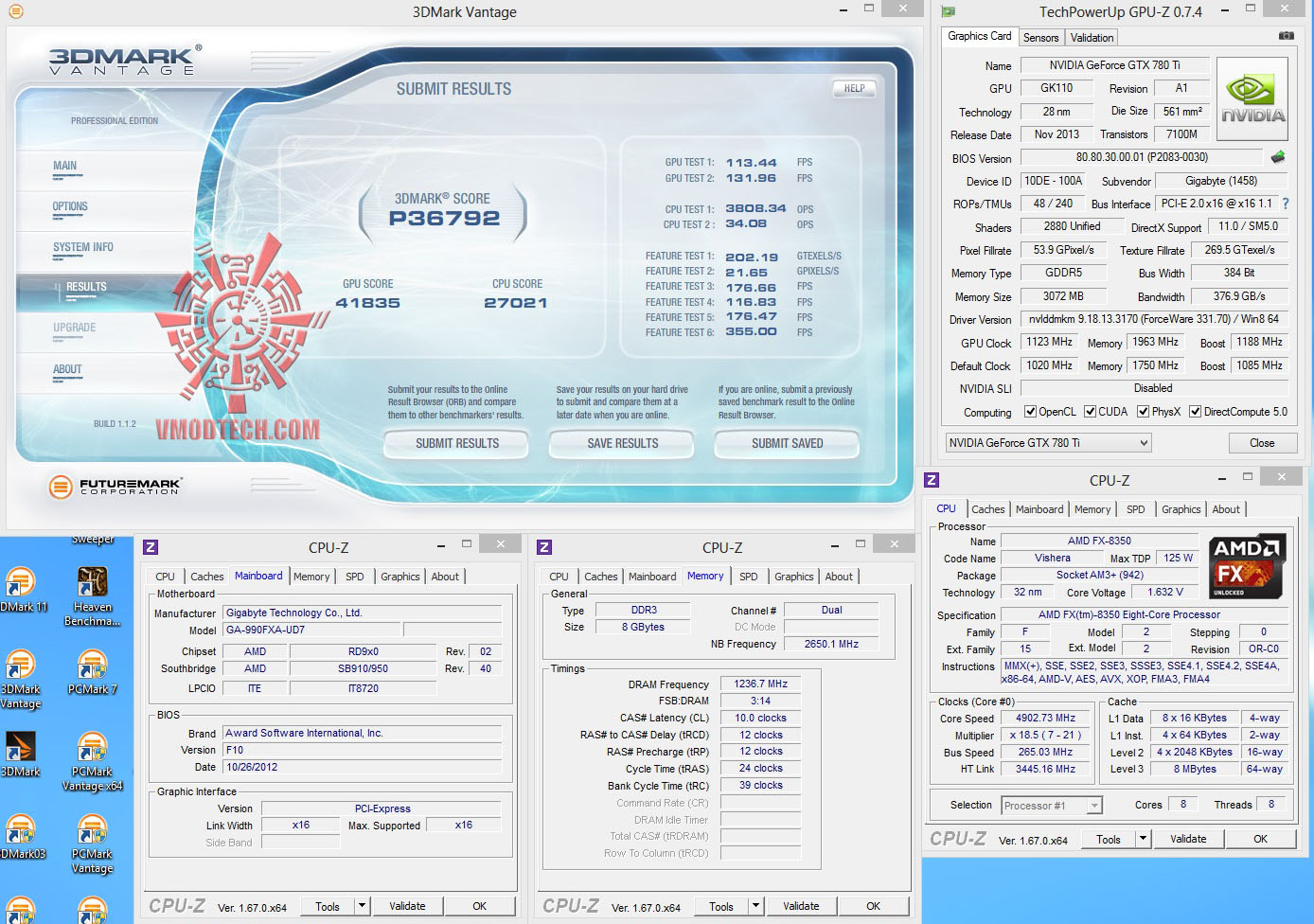Open the Upgrade menu item in 3DMark Vantage

75,328
